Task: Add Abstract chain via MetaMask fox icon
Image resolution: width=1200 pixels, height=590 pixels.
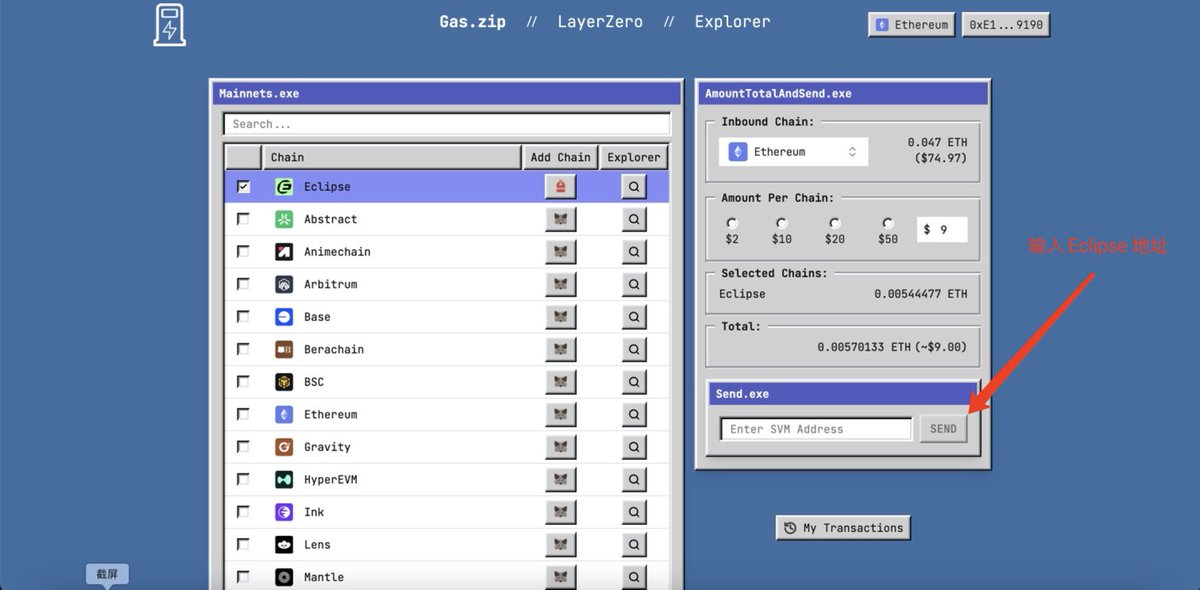Action: (x=560, y=219)
